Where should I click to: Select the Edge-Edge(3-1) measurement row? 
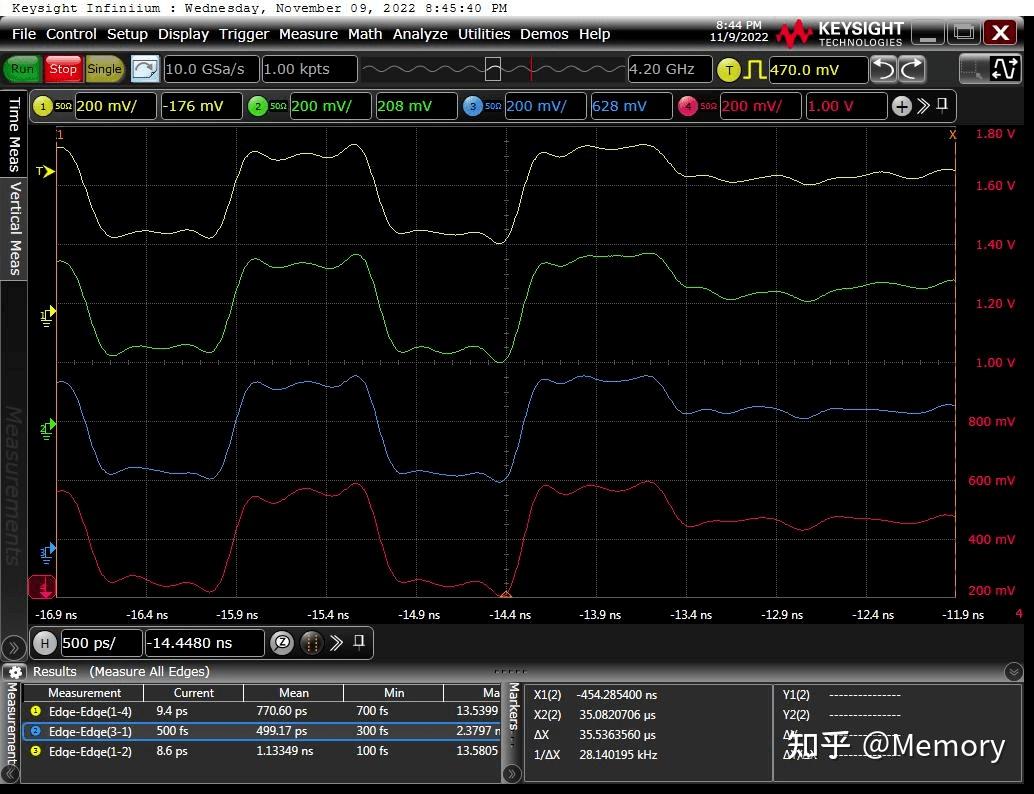click(x=262, y=731)
